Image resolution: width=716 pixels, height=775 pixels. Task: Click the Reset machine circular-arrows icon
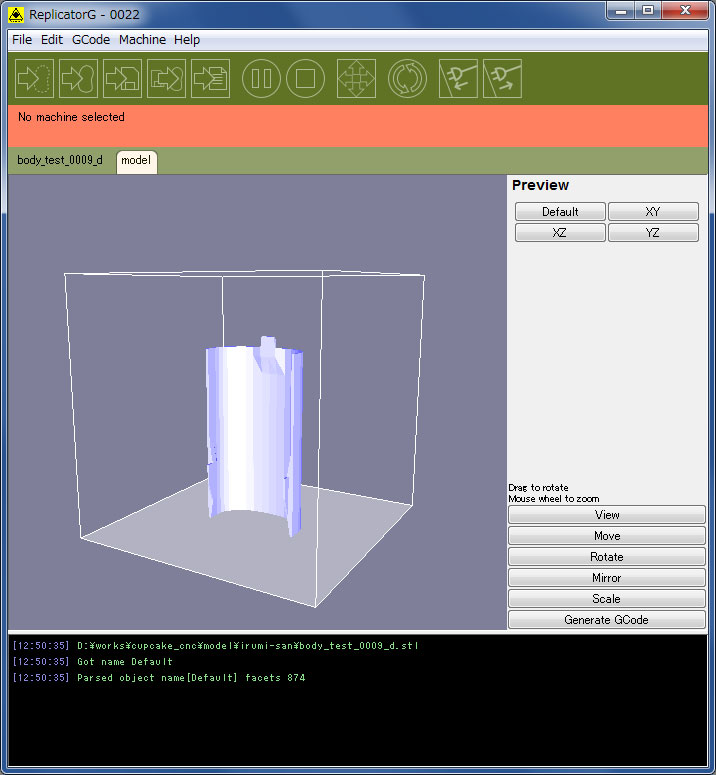tap(407, 79)
